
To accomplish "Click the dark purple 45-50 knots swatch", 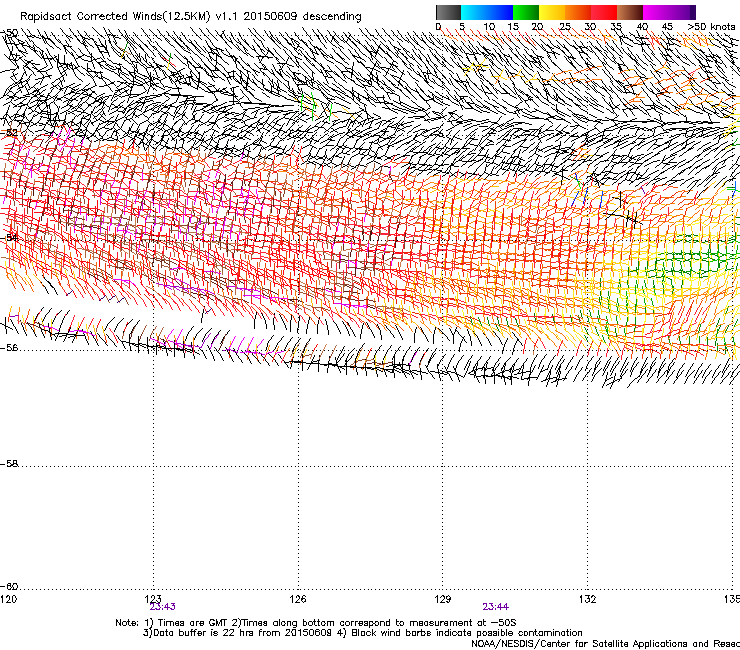I will (682, 12).
